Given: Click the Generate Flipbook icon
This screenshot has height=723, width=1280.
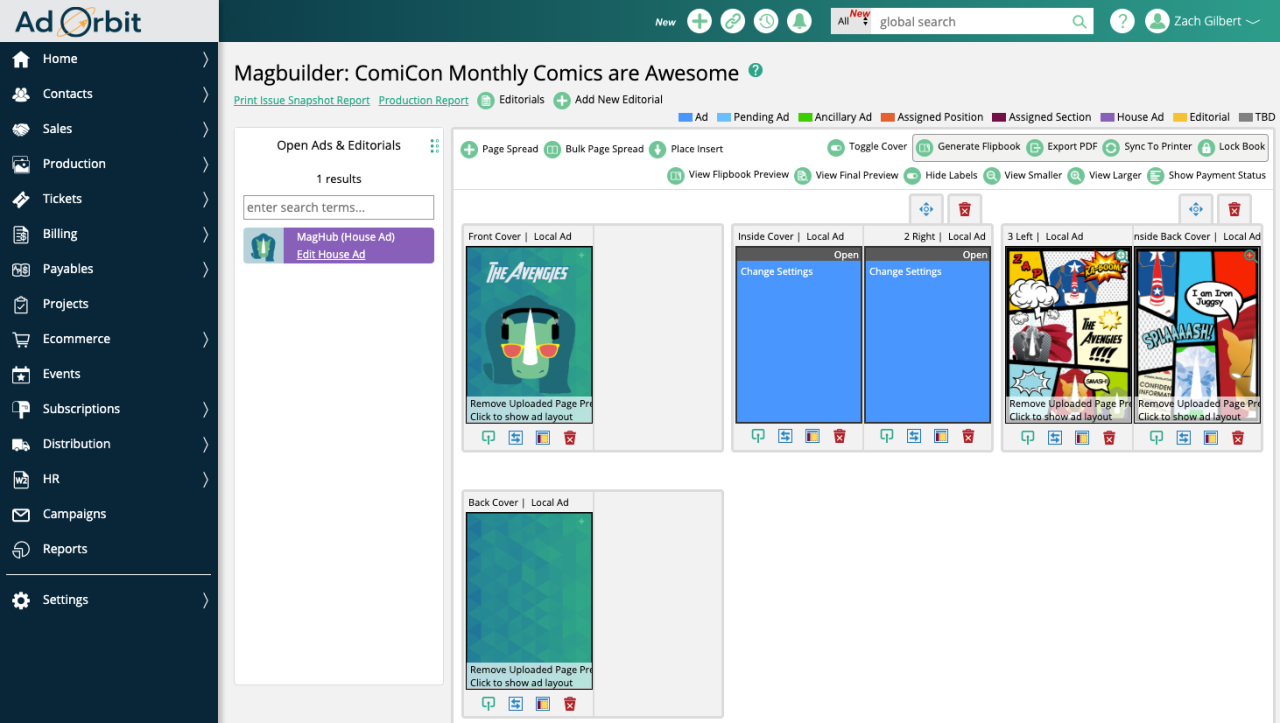Looking at the screenshot, I should tap(924, 147).
